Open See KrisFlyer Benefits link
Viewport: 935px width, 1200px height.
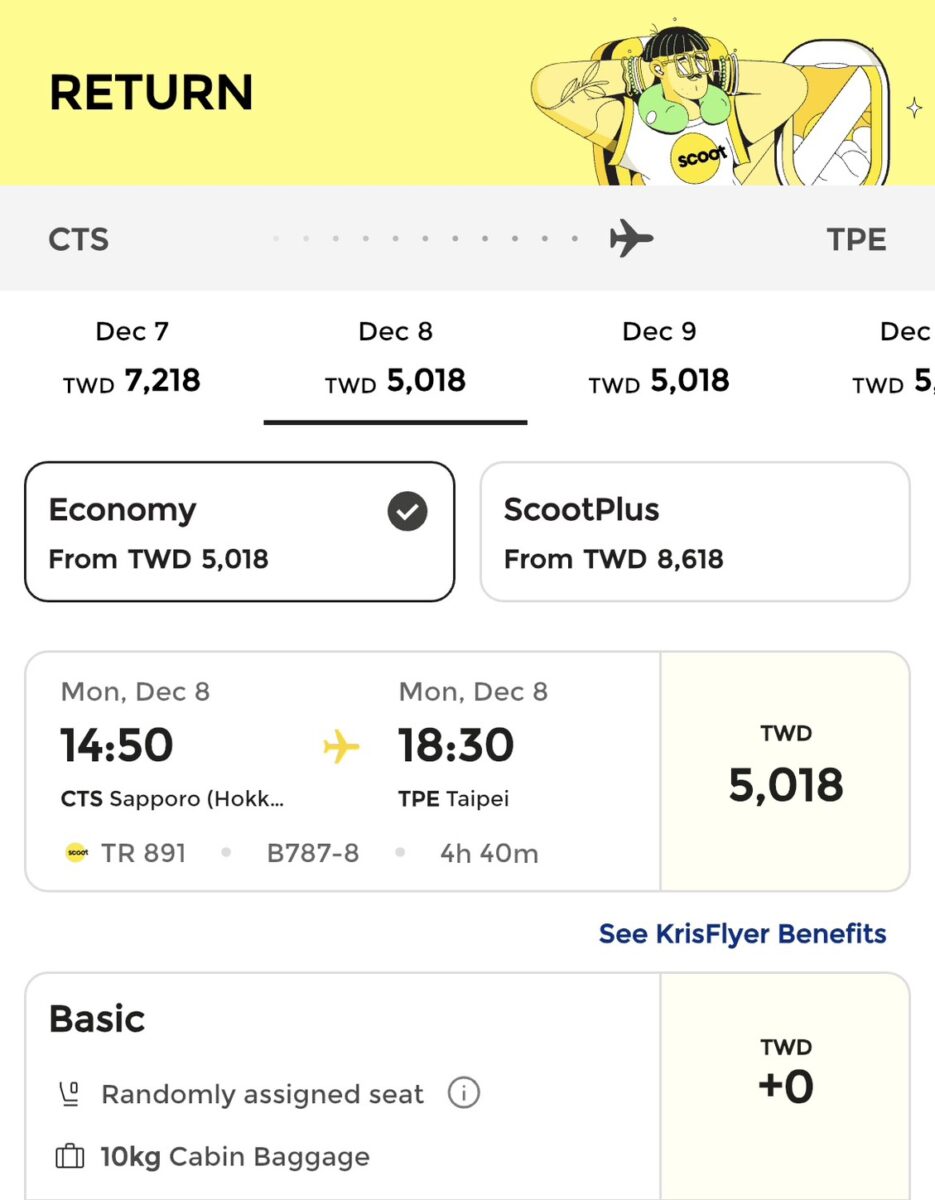click(743, 934)
